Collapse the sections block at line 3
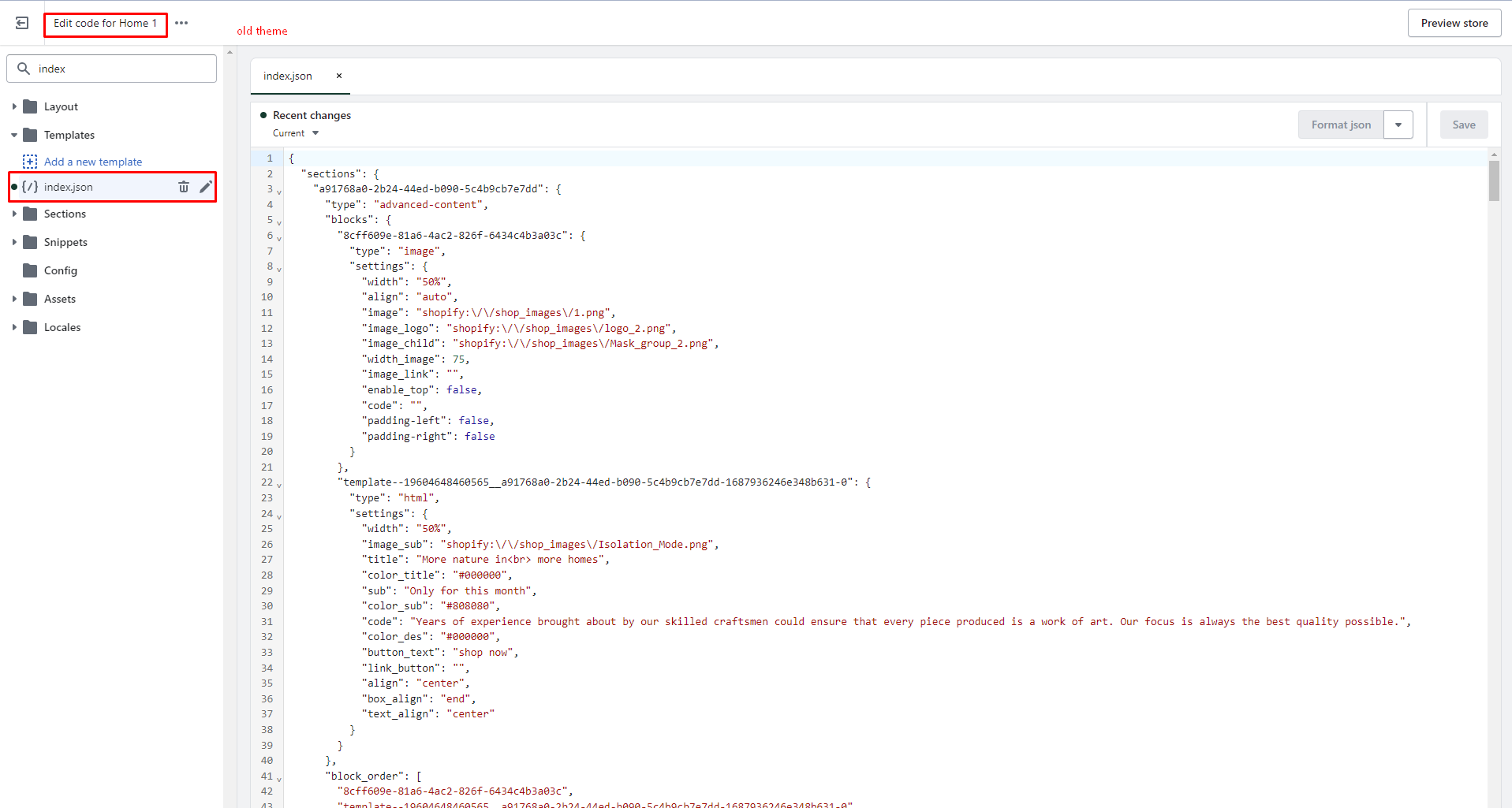This screenshot has width=1512, height=808. 279,192
